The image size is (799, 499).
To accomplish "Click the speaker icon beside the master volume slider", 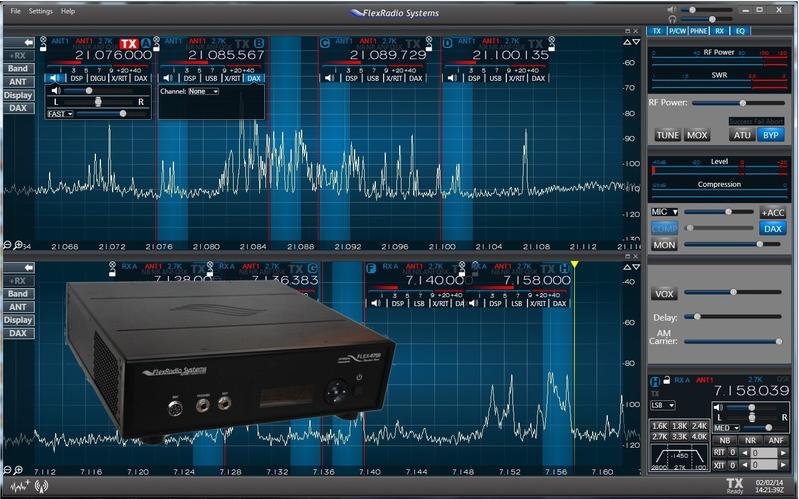I will (672, 9).
